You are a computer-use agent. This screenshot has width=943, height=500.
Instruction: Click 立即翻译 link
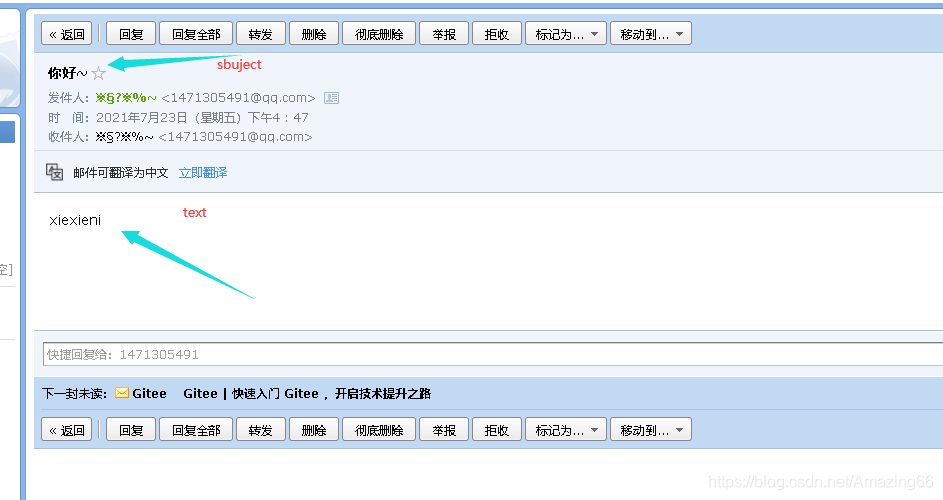tap(203, 173)
